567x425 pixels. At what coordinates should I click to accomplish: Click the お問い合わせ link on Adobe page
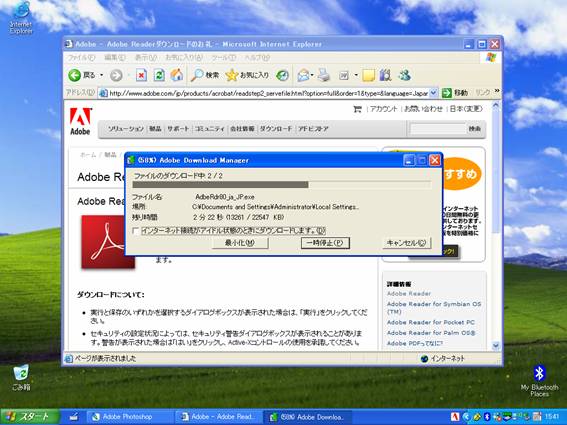pyautogui.click(x=423, y=109)
